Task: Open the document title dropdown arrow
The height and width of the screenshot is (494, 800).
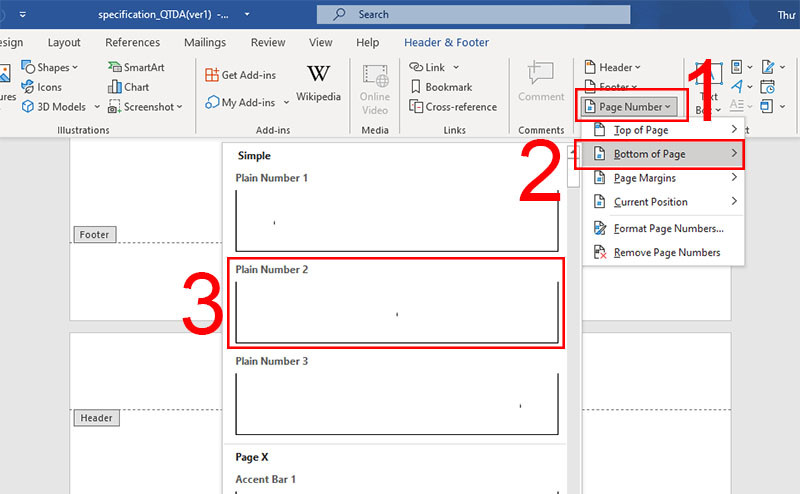Action: coord(247,14)
